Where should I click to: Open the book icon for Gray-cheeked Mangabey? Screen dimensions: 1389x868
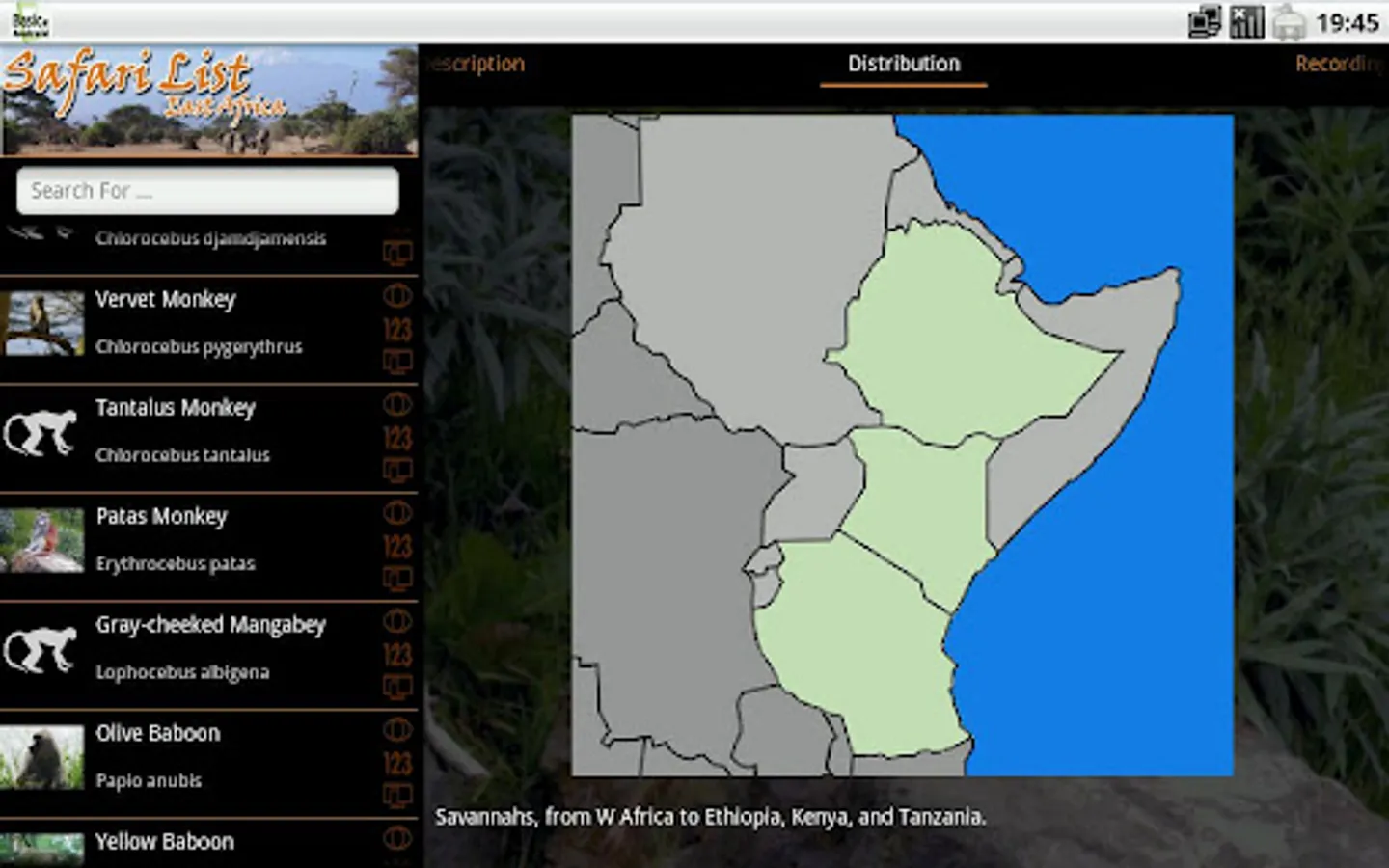coord(397,689)
